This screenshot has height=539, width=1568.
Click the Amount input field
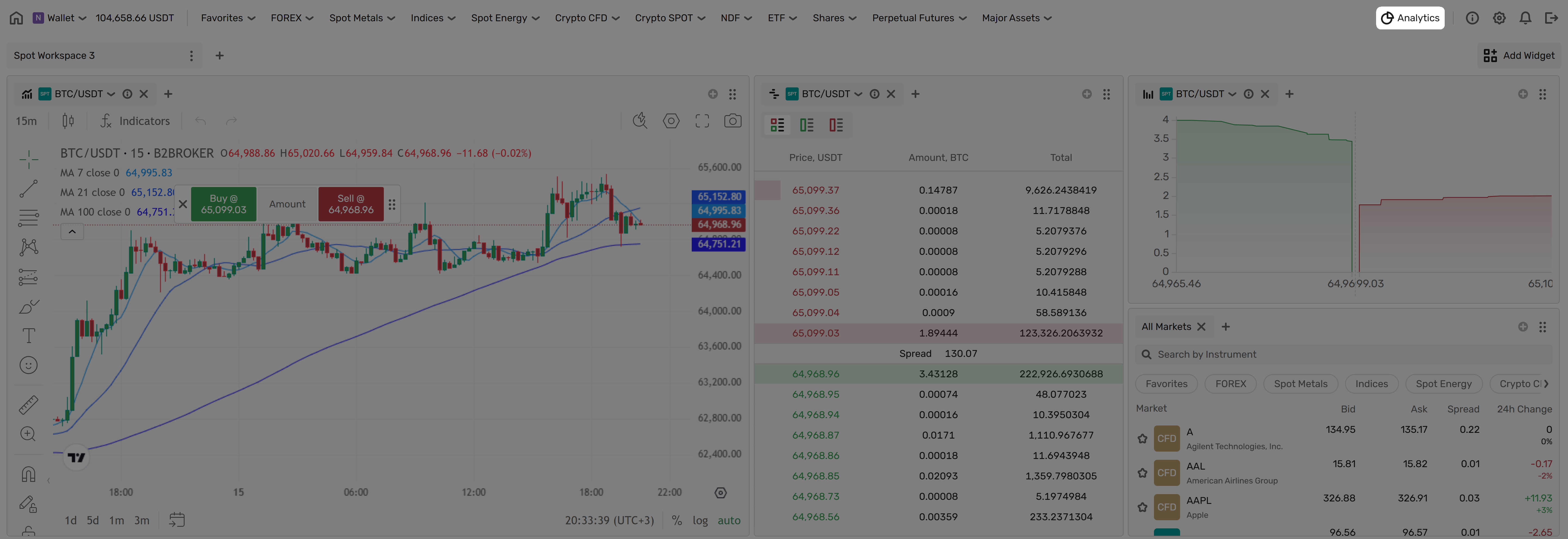pyautogui.click(x=287, y=204)
